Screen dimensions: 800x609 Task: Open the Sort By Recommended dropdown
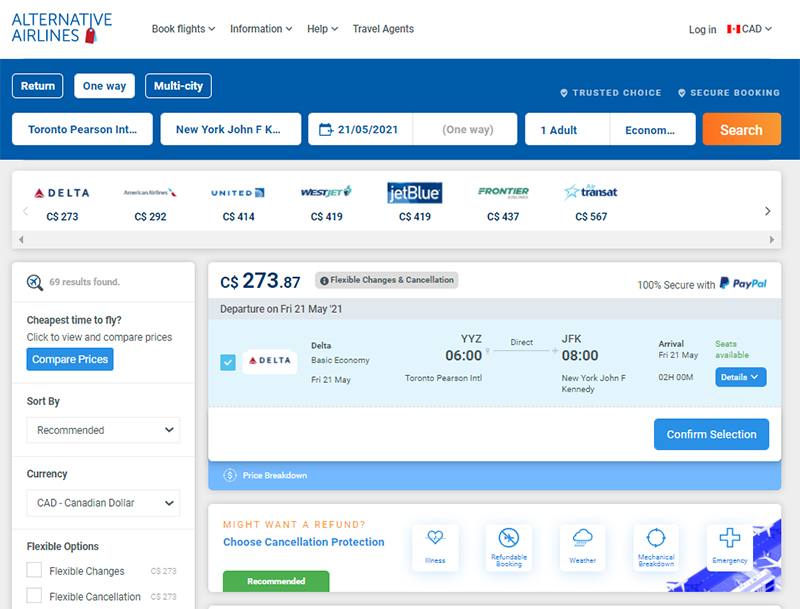point(103,430)
